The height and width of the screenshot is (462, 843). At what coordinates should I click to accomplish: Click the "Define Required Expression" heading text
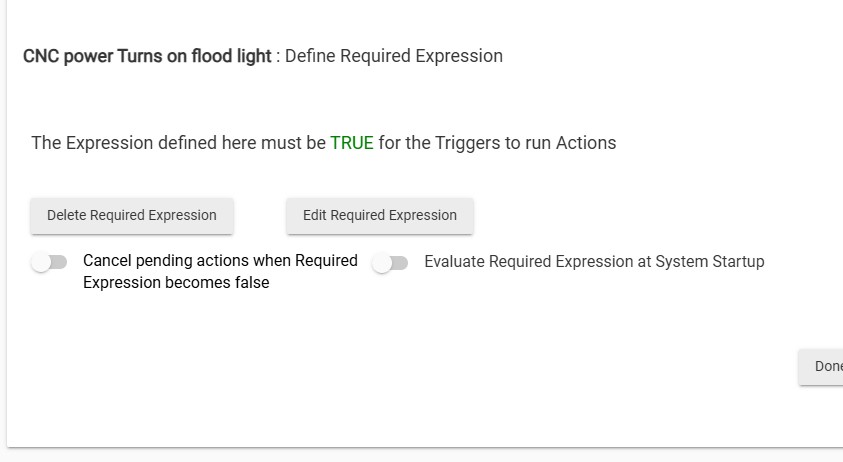pyautogui.click(x=394, y=56)
